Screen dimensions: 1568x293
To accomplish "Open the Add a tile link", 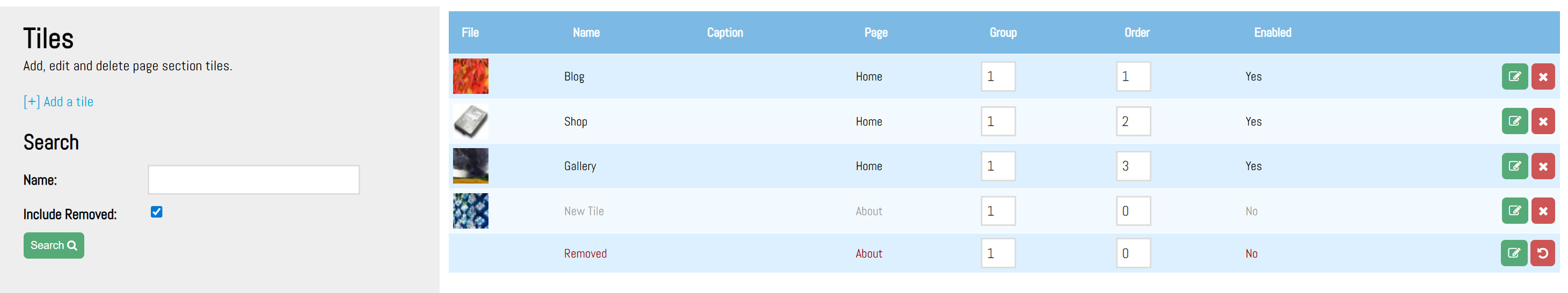I will pos(59,101).
